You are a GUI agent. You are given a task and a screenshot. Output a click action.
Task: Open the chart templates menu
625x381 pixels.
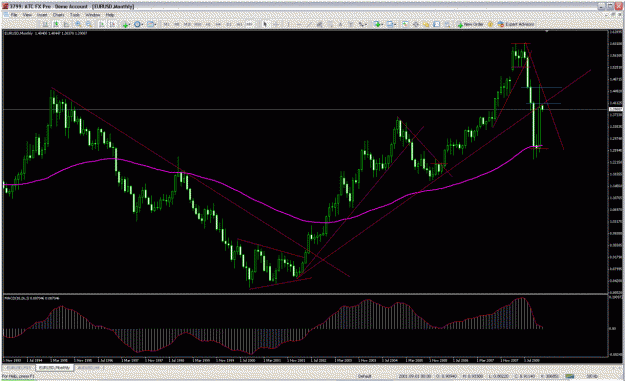click(150, 24)
